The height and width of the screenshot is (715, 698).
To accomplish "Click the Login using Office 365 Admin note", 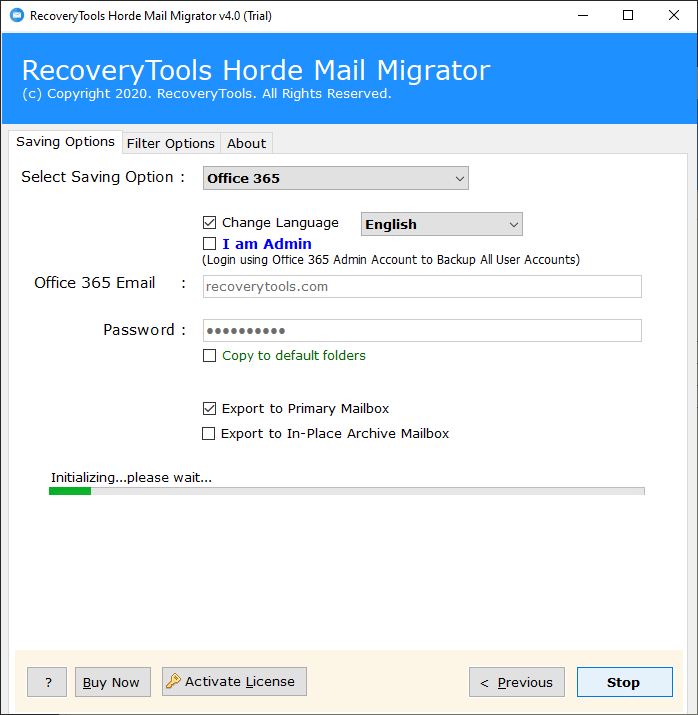I will point(391,260).
